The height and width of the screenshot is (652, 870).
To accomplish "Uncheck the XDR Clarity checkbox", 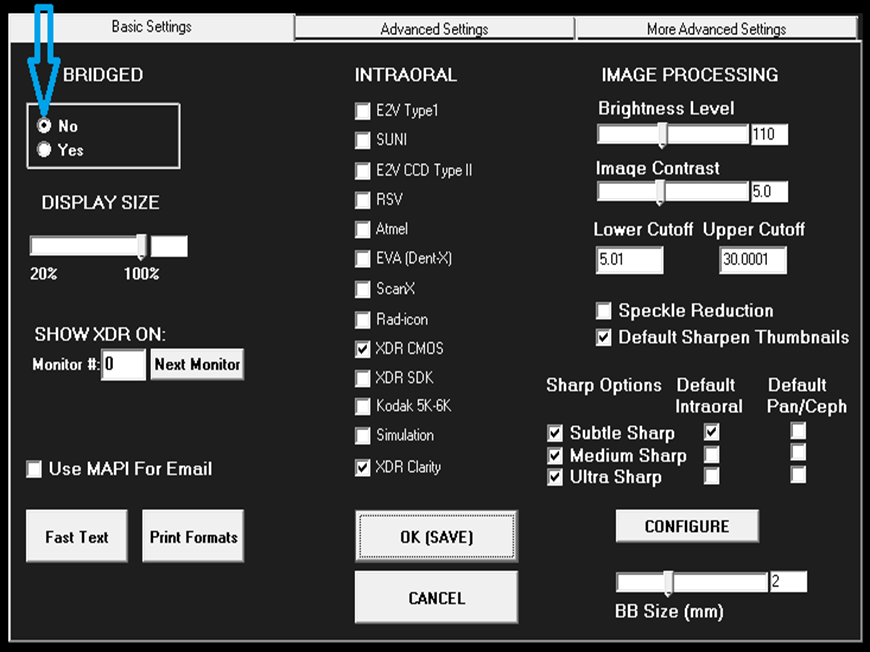I will [363, 468].
